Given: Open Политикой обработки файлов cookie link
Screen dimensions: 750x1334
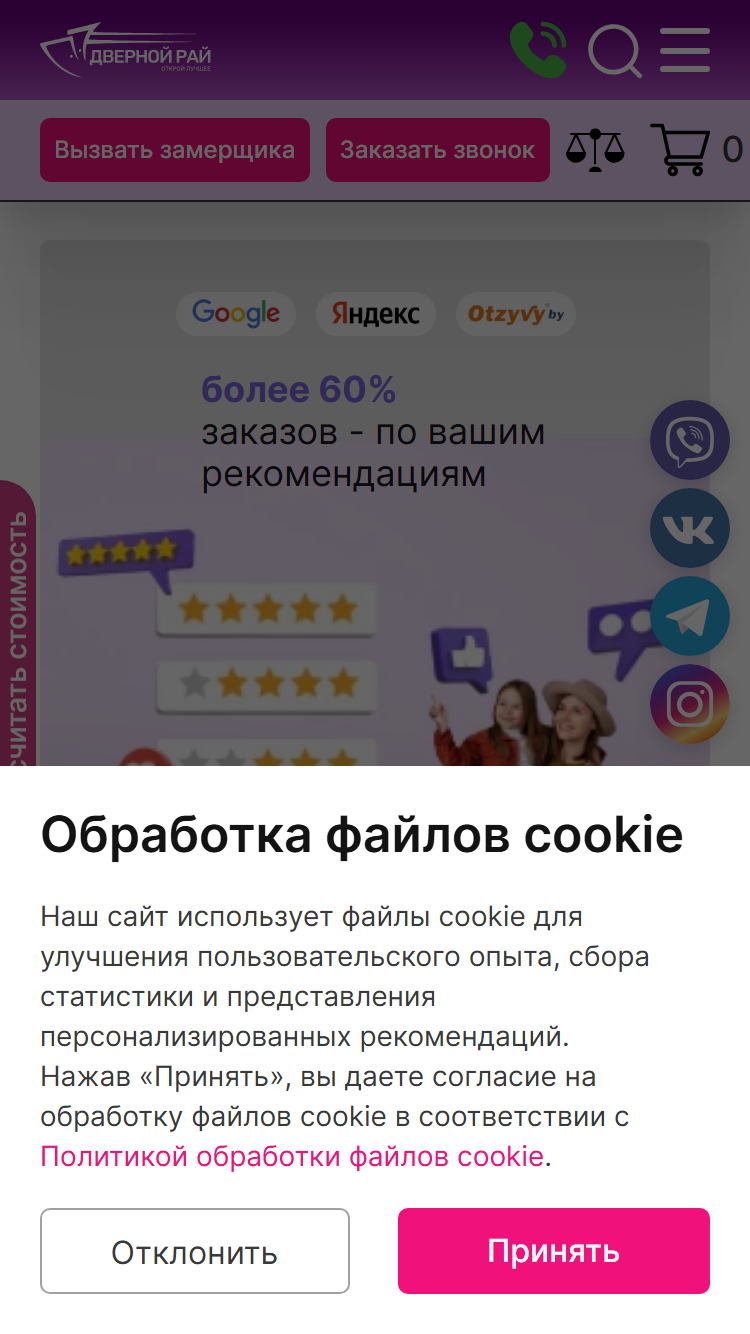Looking at the screenshot, I should point(292,1157).
